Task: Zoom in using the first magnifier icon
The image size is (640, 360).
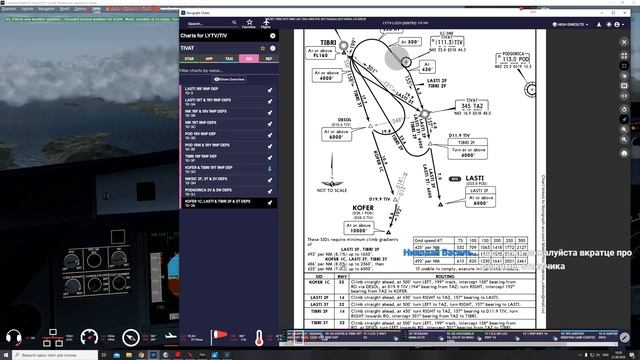Action: [624, 129]
